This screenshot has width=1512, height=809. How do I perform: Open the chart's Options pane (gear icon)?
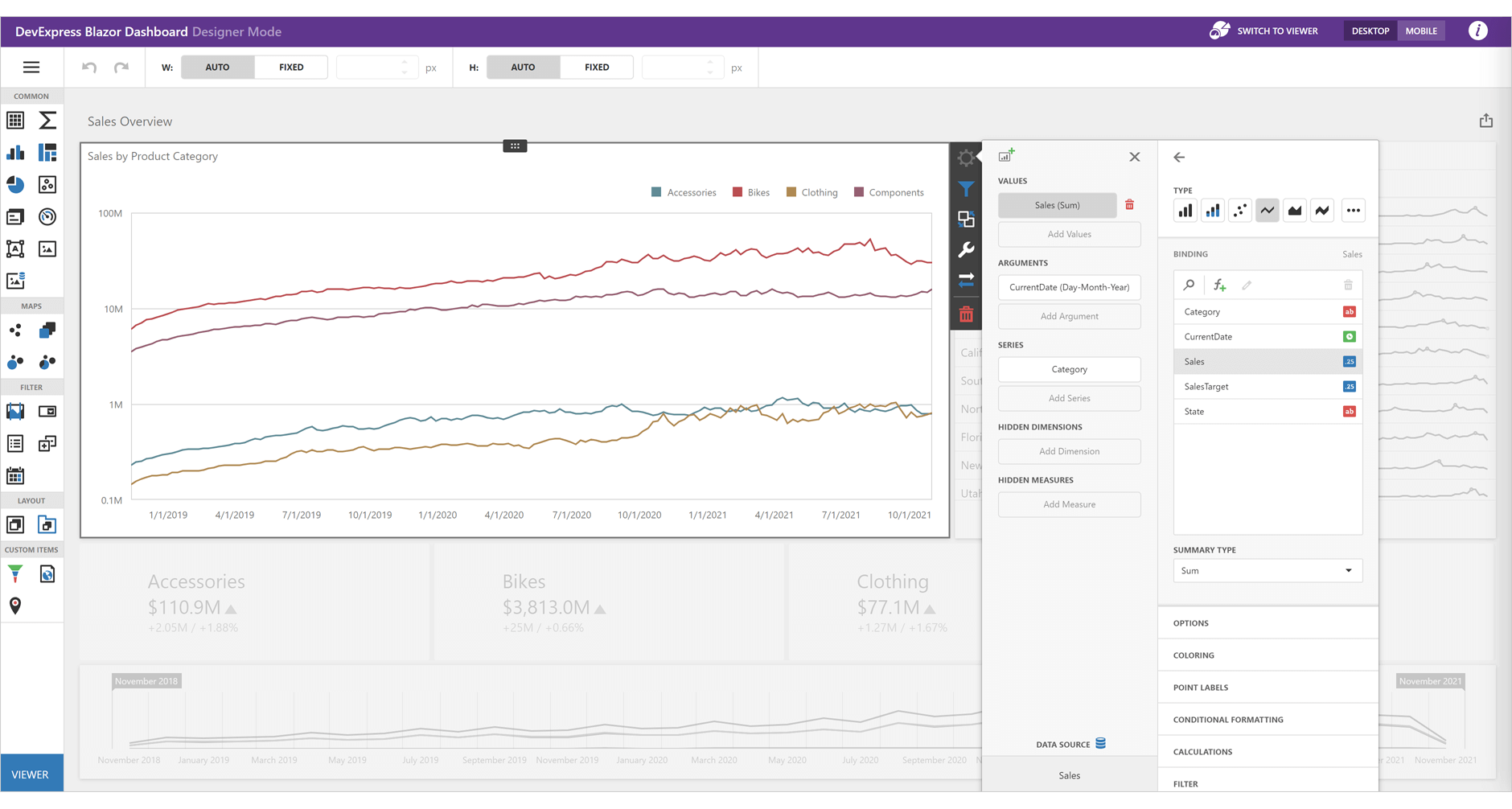coord(966,158)
